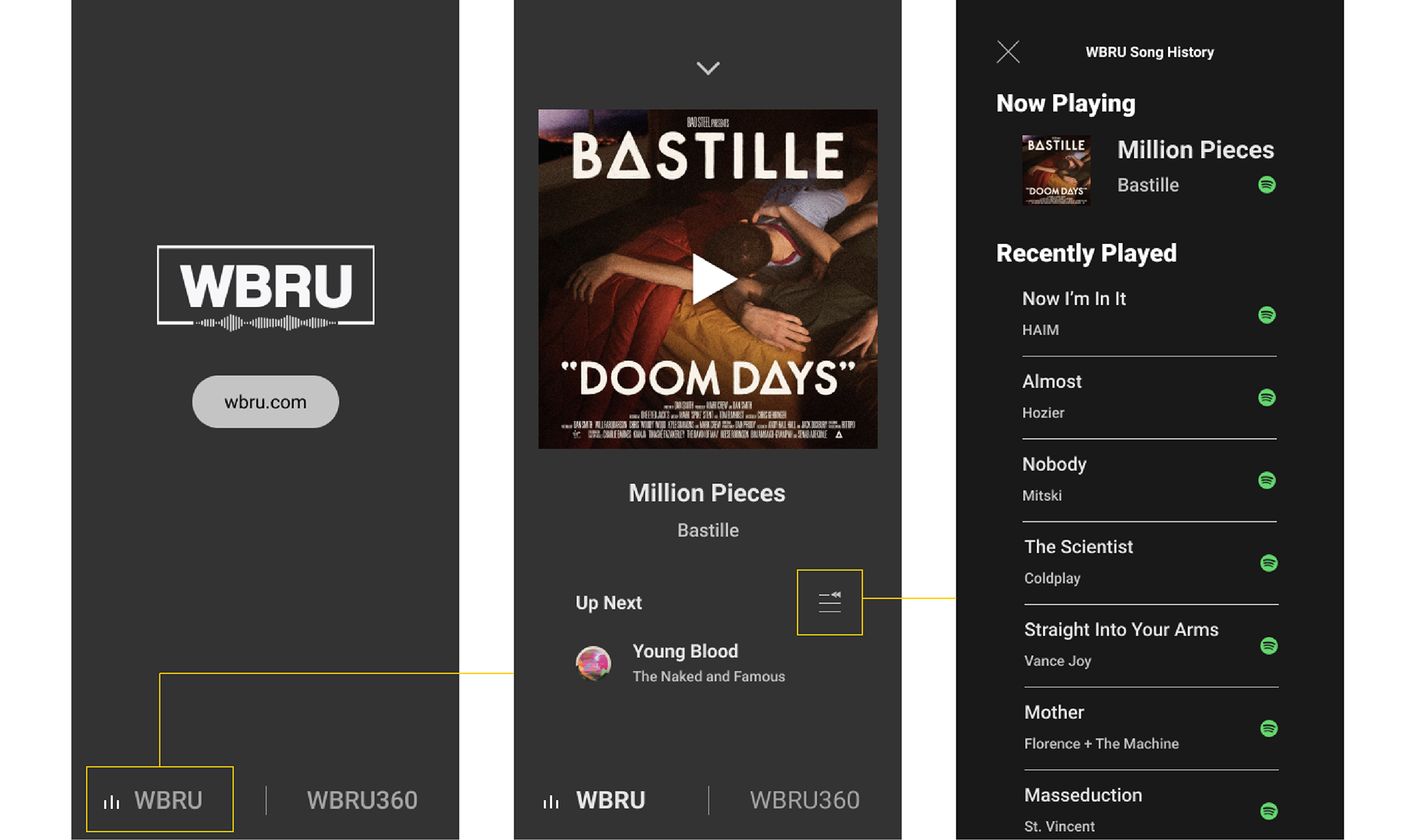This screenshot has height=840, width=1415.
Task: Open Now I'm In It in Spotify
Action: click(1267, 315)
